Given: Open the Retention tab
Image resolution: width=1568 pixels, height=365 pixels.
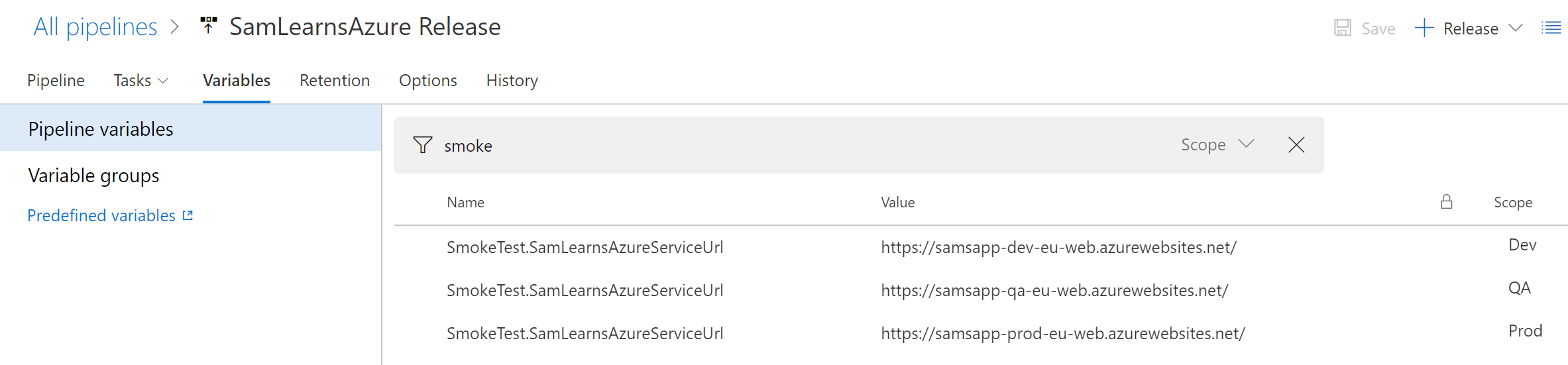Looking at the screenshot, I should [334, 80].
